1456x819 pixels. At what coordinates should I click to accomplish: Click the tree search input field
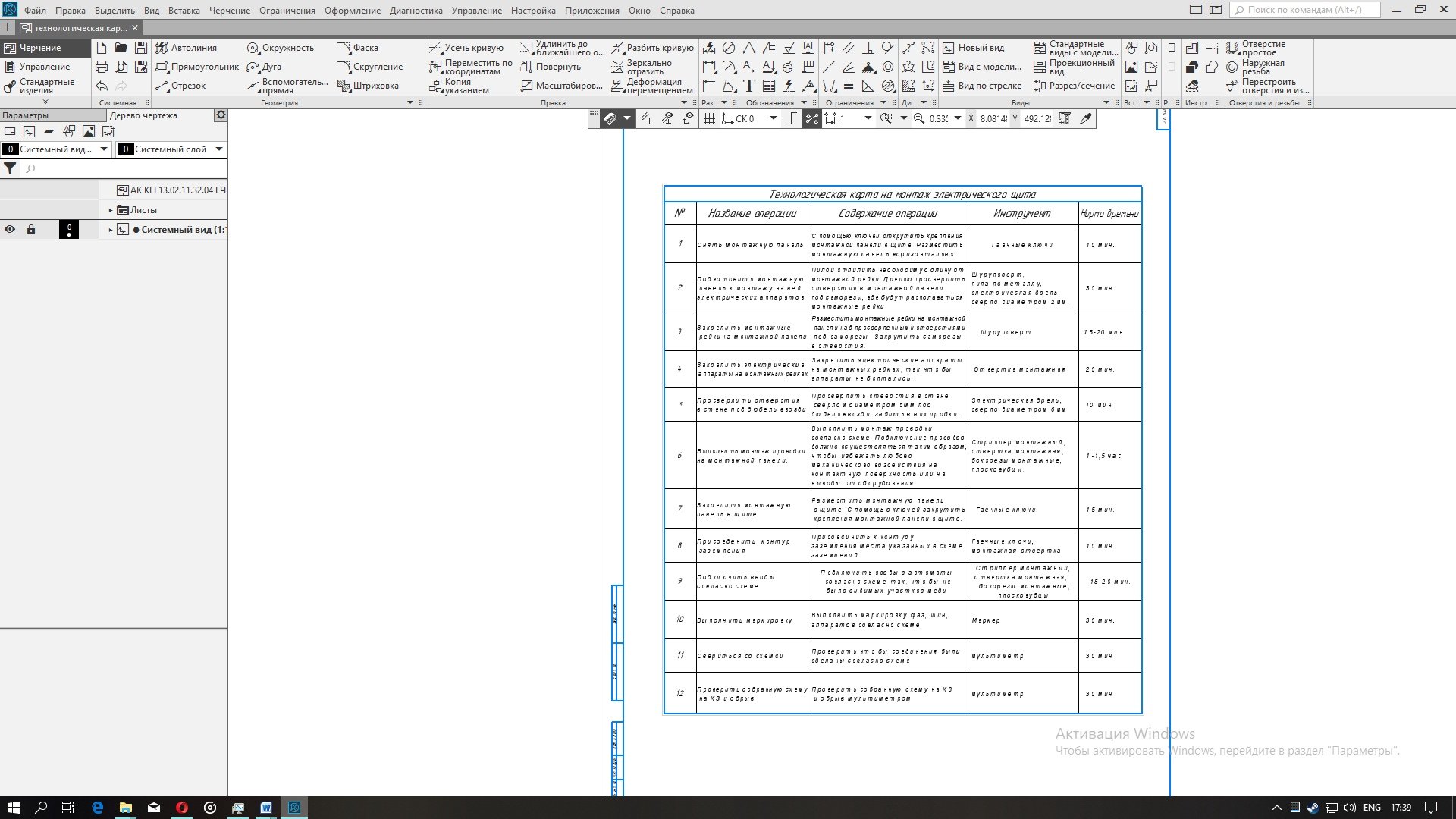coord(125,169)
